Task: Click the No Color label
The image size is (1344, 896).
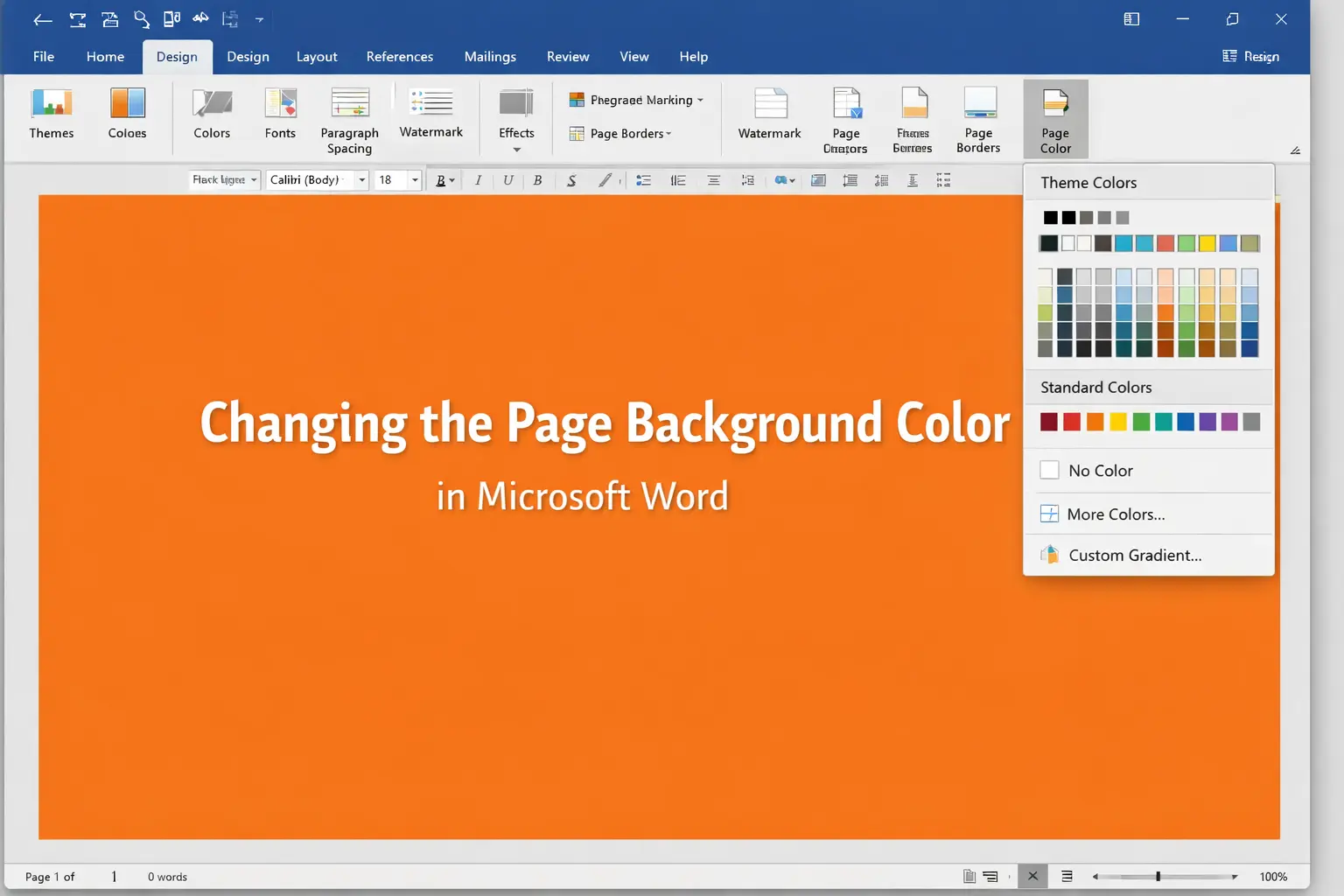Action: point(1101,471)
